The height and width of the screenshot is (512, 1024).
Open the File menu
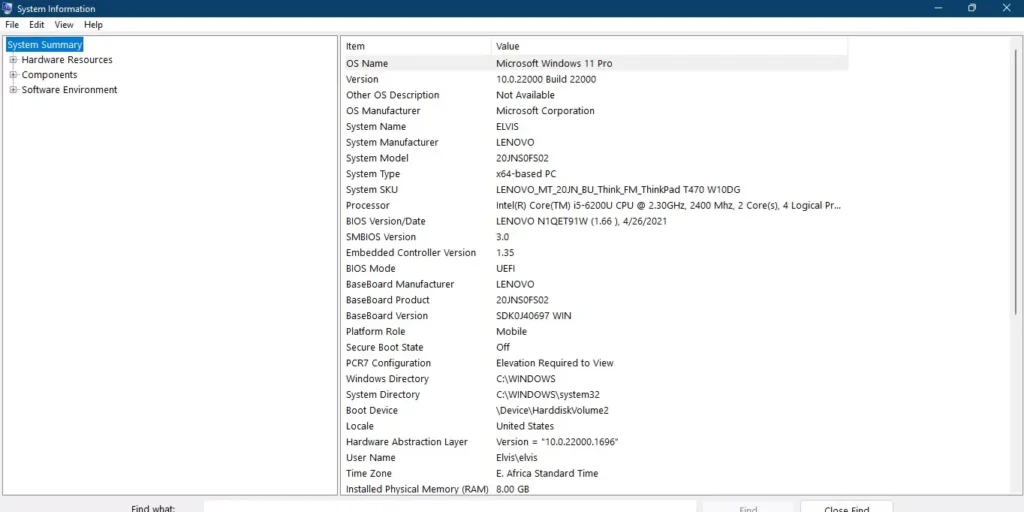(x=12, y=25)
